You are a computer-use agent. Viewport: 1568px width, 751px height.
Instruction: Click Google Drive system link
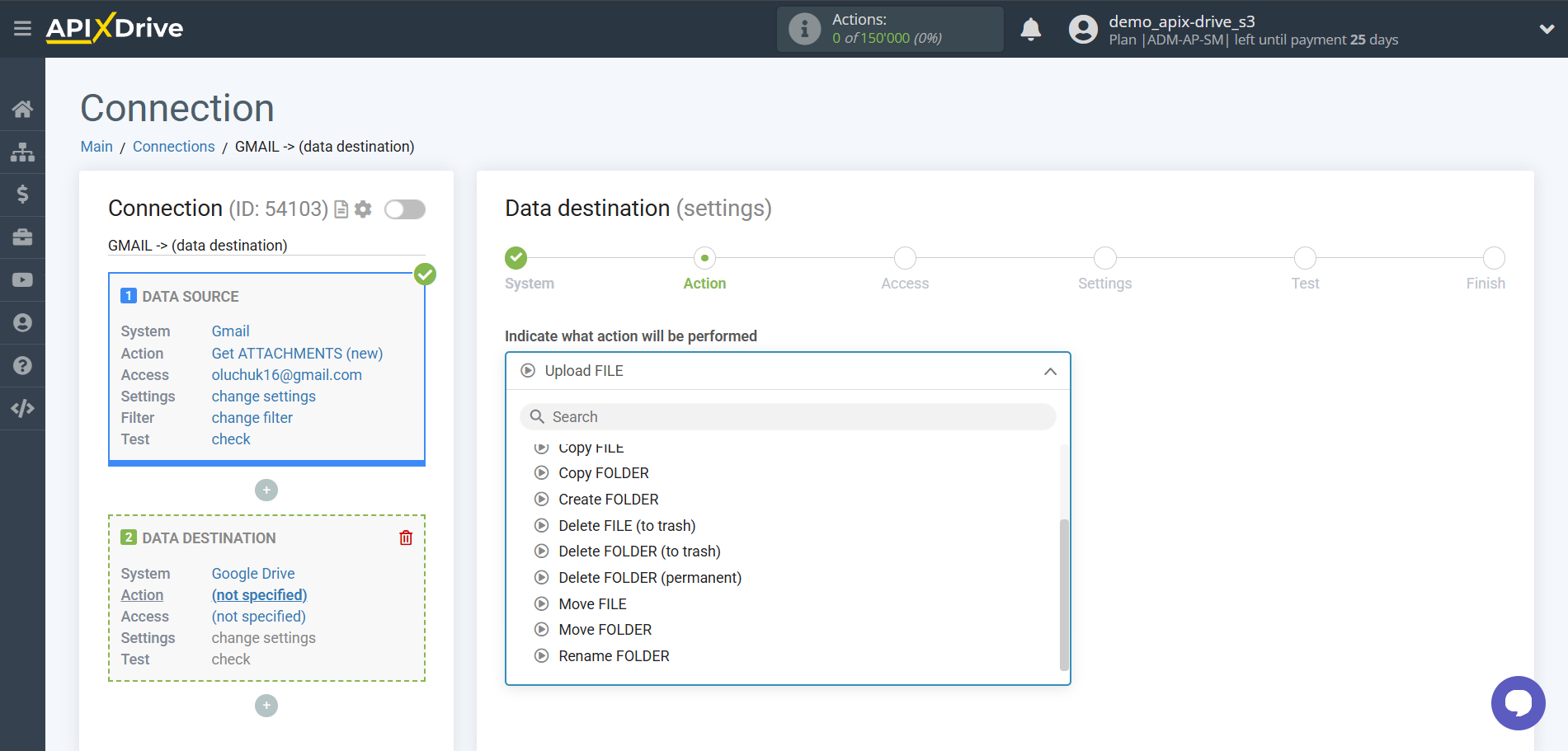253,574
